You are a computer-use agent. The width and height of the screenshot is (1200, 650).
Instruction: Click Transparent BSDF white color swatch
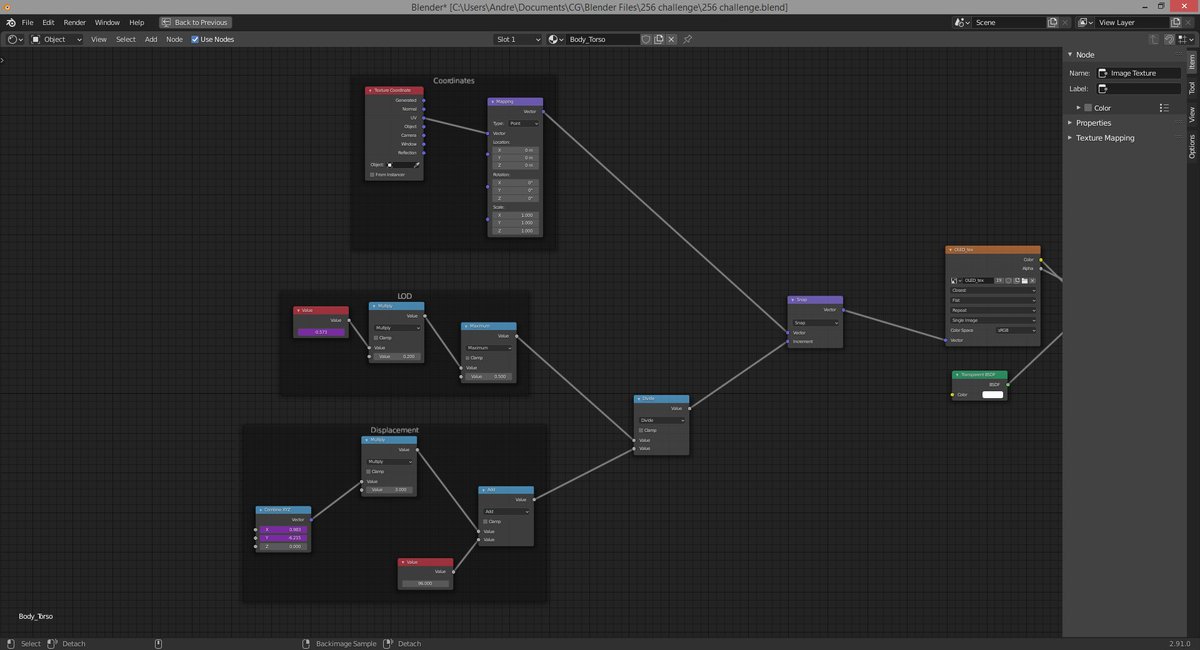[992, 394]
